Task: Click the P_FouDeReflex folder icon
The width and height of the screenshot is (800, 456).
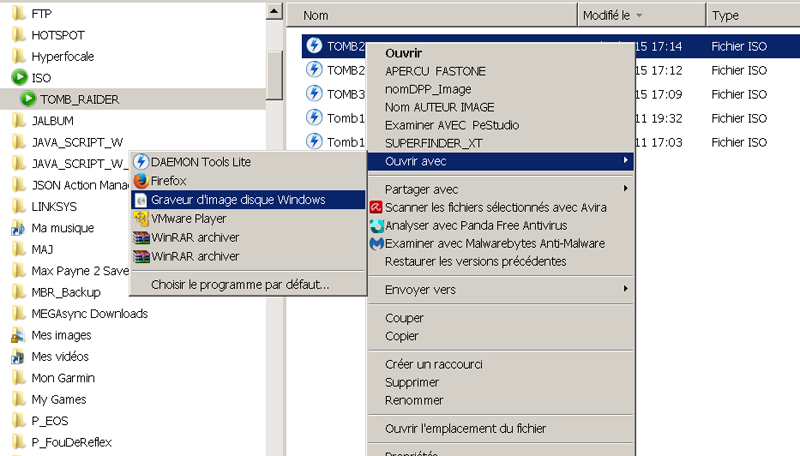Action: point(18,442)
